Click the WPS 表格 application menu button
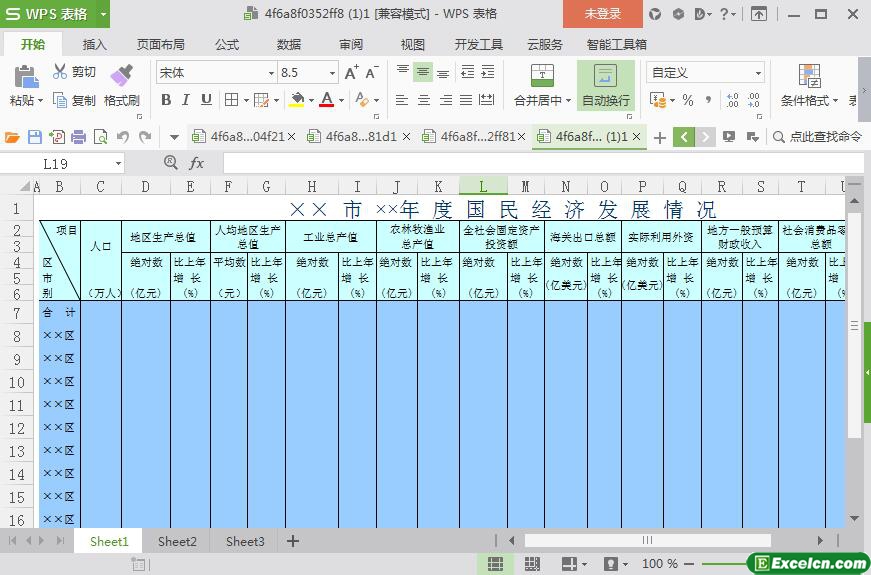Screen dimensions: 871x575 [55, 14]
